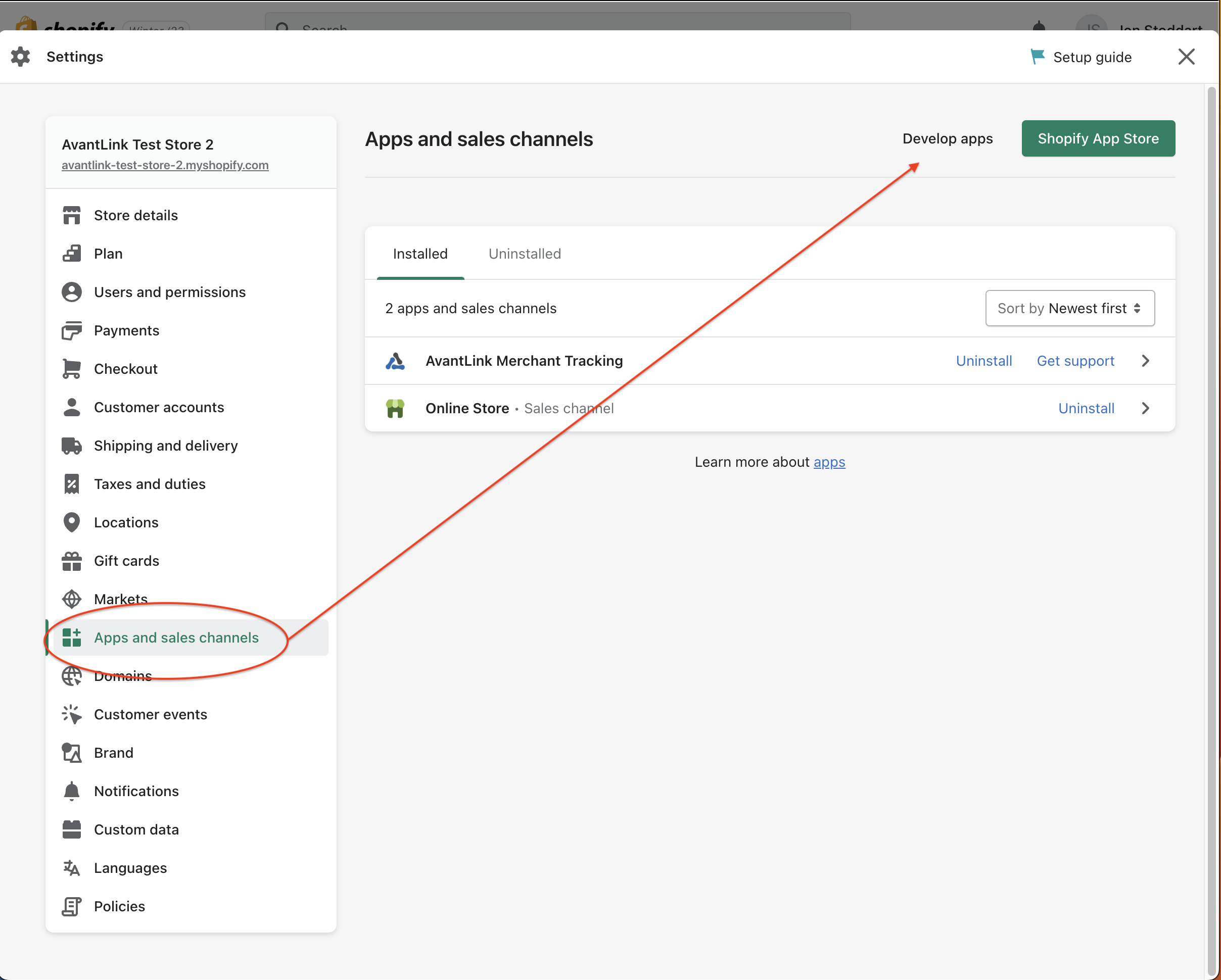Click the Payments card icon
The height and width of the screenshot is (980, 1221).
pos(72,331)
